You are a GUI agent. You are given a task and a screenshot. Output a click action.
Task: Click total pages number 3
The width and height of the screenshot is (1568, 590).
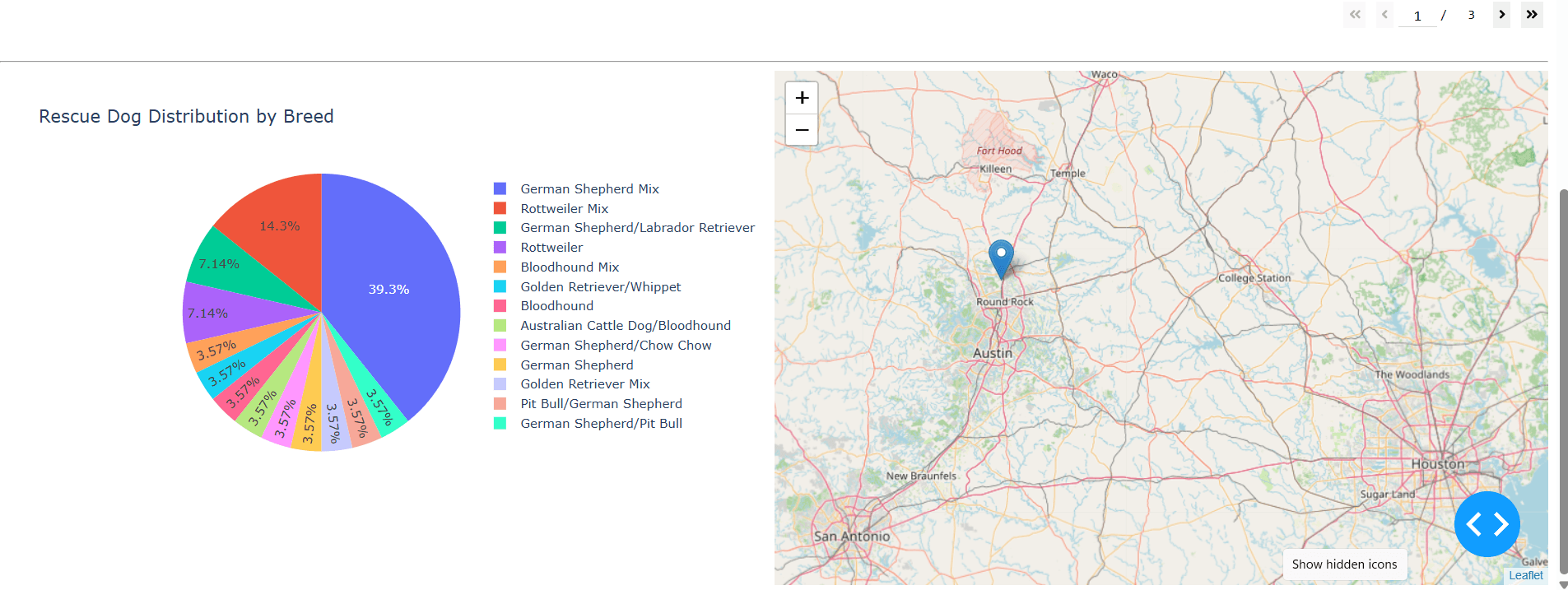1471,15
